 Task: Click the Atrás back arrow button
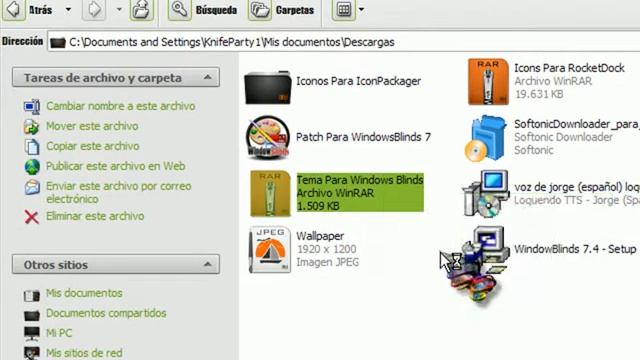13,9
